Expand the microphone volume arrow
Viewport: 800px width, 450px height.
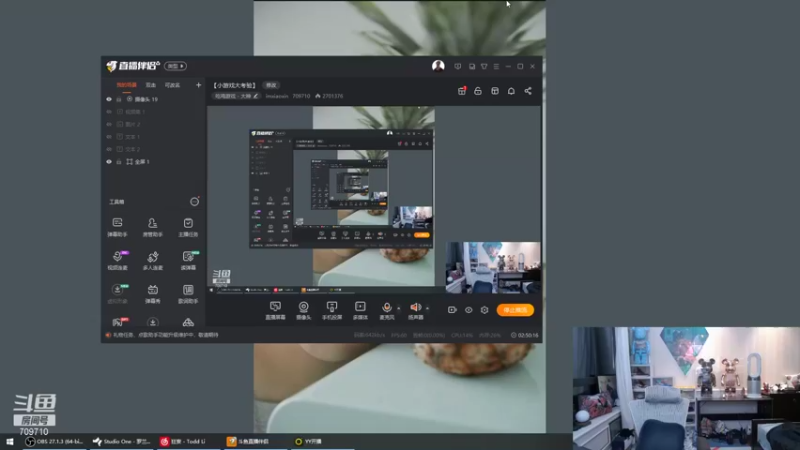pyautogui.click(x=399, y=308)
